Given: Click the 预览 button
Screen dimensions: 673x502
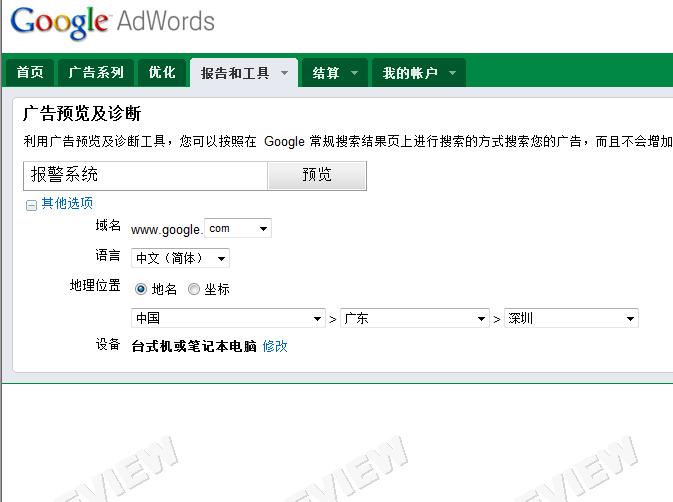Looking at the screenshot, I should 317,175.
